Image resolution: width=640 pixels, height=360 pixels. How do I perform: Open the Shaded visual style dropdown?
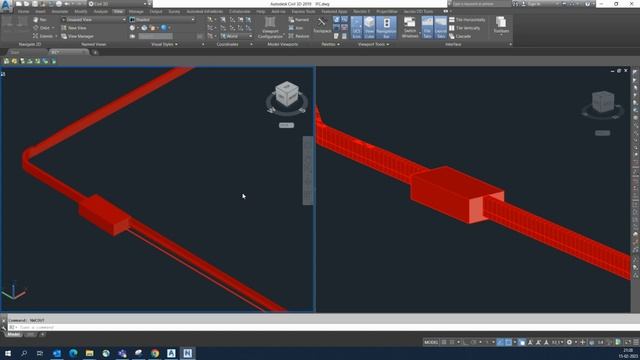[162, 20]
